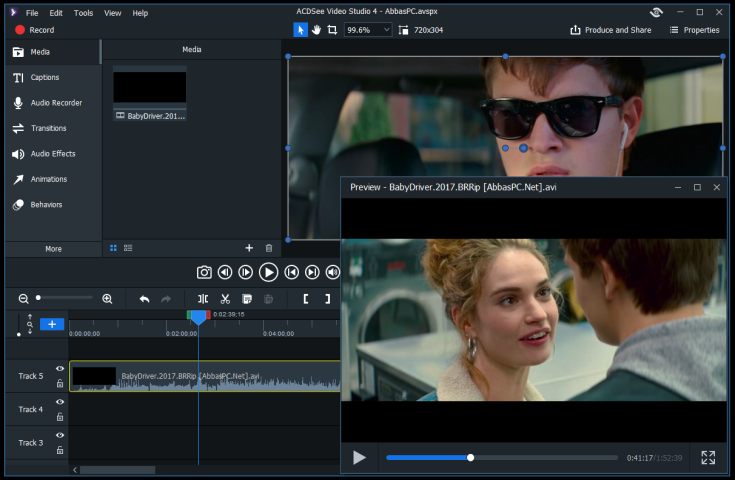Viewport: 735px width, 480px height.
Task: Set selection end bracket marker
Action: [x=328, y=299]
